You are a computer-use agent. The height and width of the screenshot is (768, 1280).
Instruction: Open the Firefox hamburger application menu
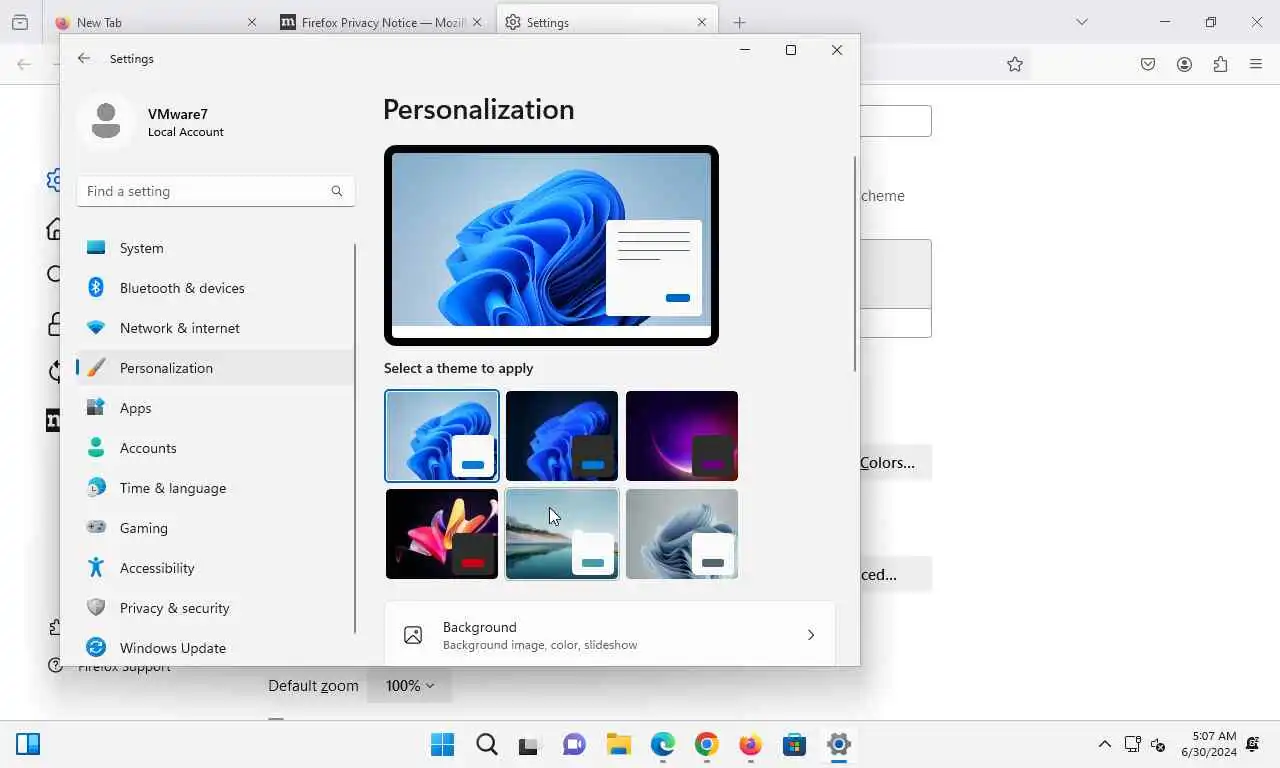1256,64
